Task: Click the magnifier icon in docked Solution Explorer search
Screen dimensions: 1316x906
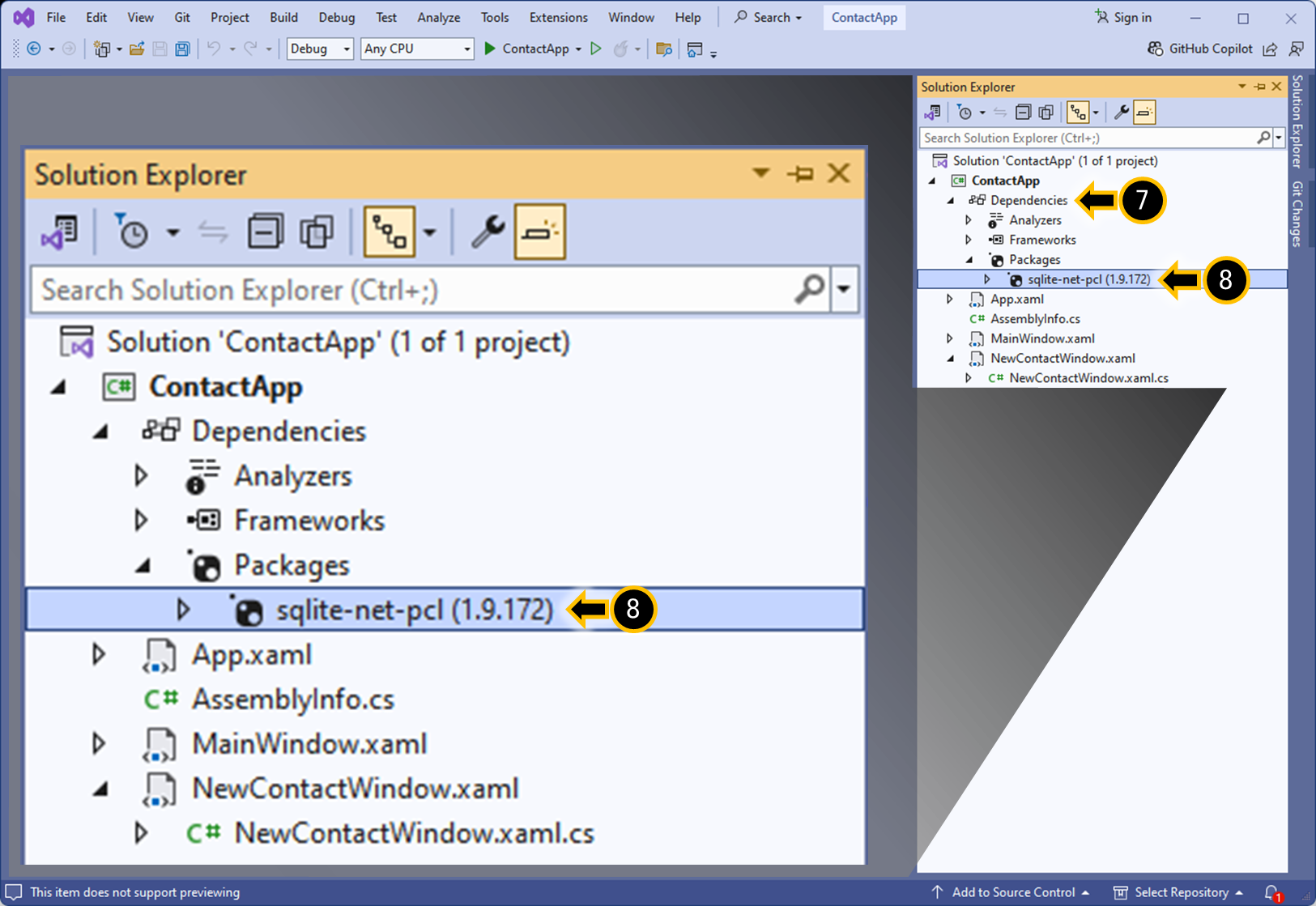Action: [1263, 138]
